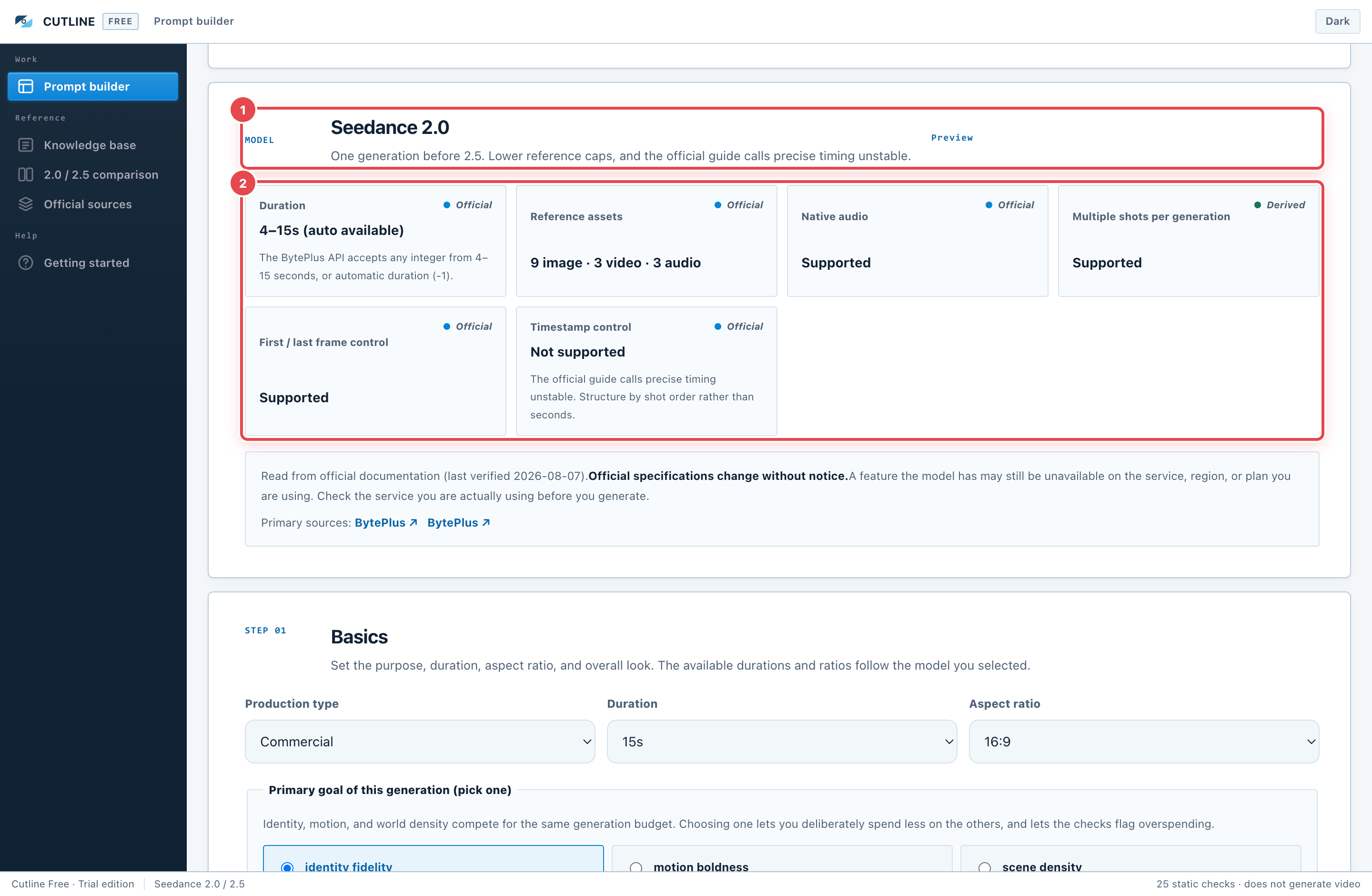
Task: Open Prompt builder in the sidebar
Action: (x=93, y=86)
